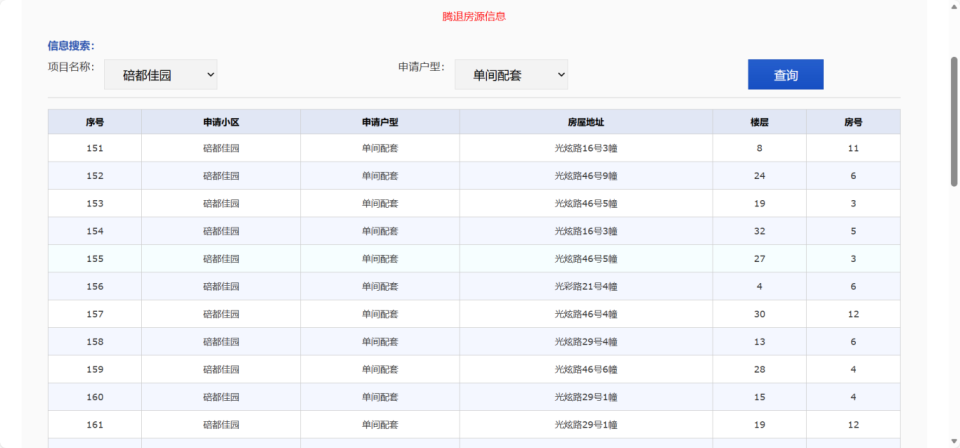Viewport: 960px width, 448px height.
Task: Click address 光炫路29号1幢 in row 161
Action: coord(586,425)
